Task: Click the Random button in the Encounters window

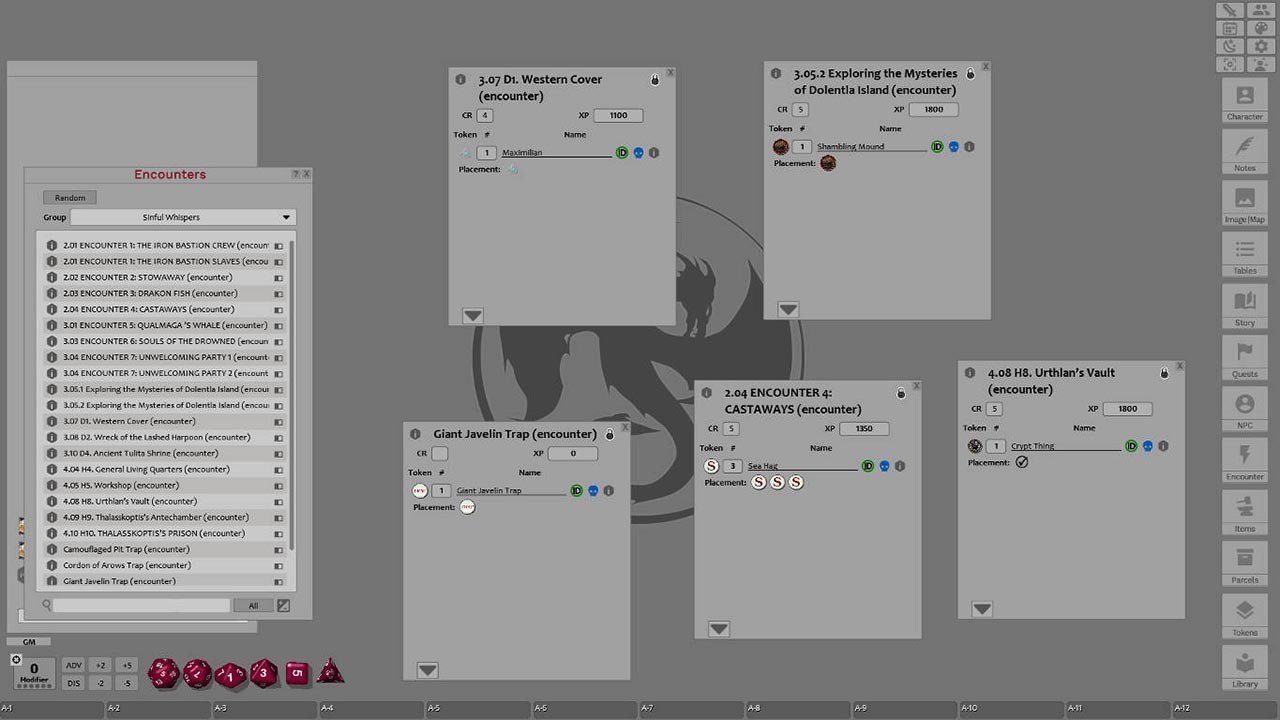Action: point(69,197)
